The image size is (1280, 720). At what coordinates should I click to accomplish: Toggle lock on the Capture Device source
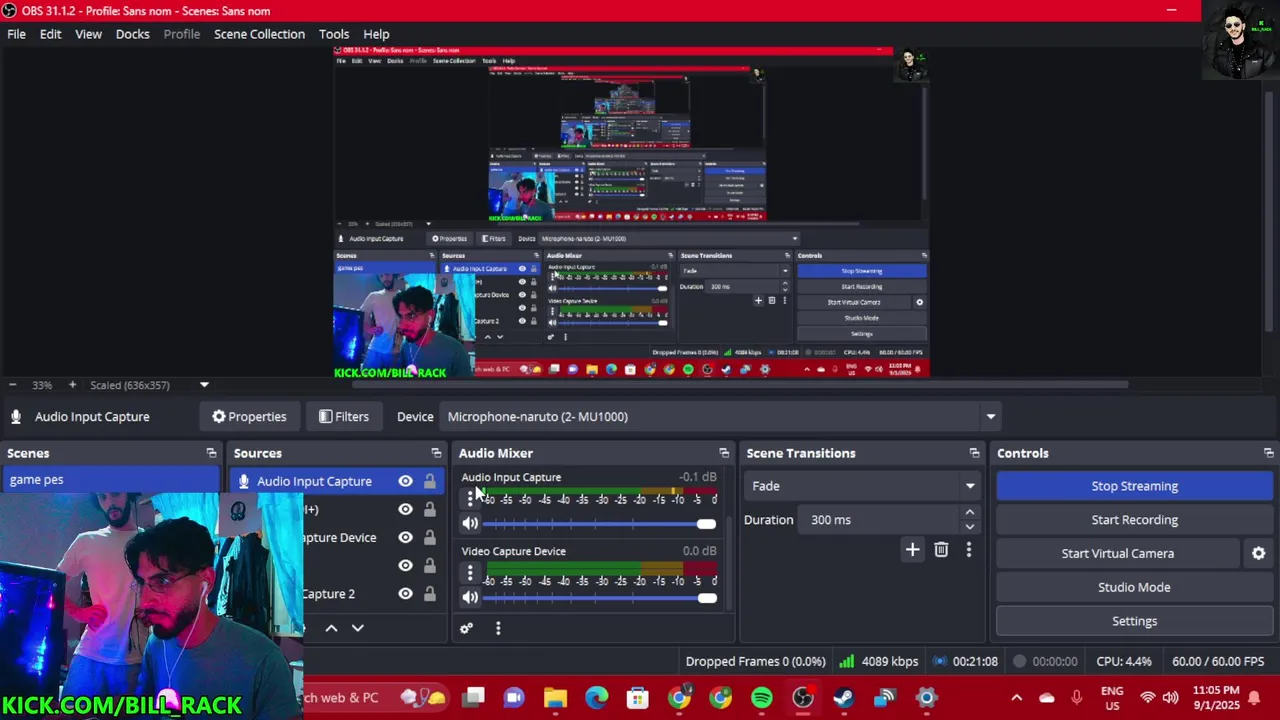pos(429,537)
